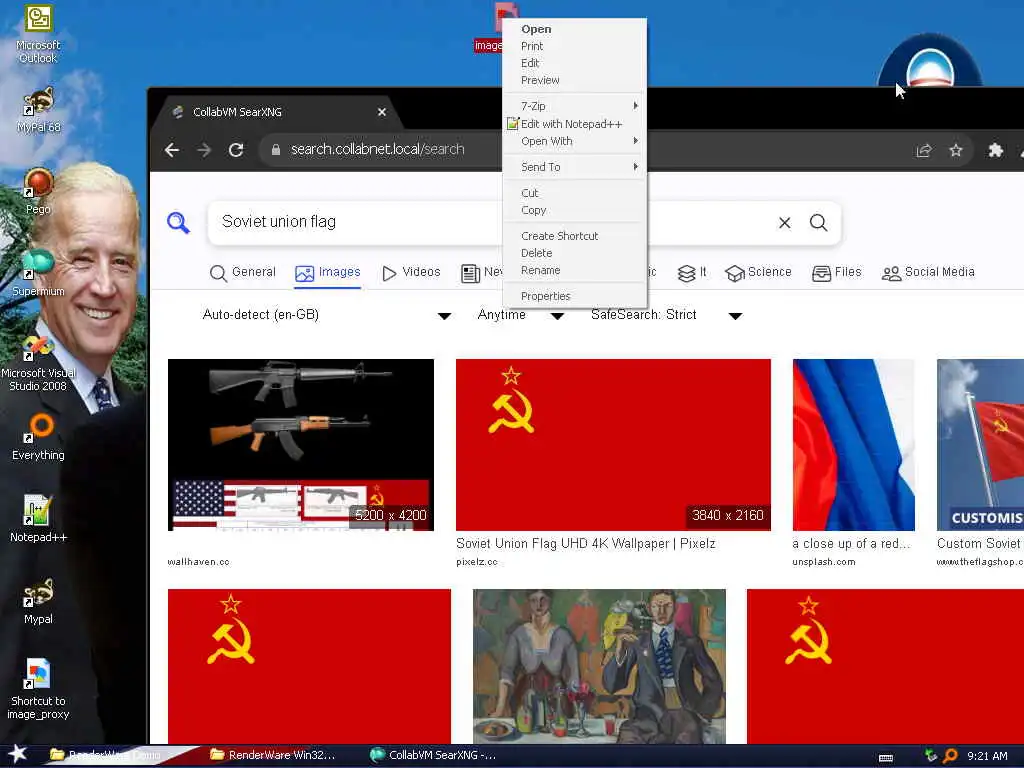Viewport: 1024px width, 768px height.
Task: Open RenderWare Win32 taskbar button
Action: point(274,756)
